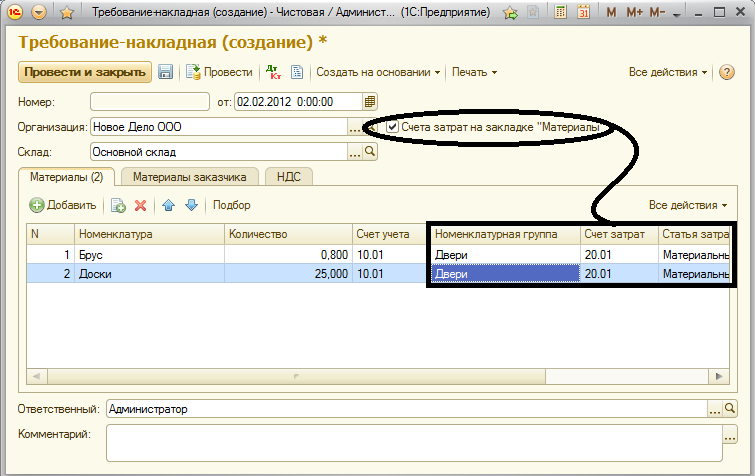Click grayed star icon in title bar

[533, 13]
